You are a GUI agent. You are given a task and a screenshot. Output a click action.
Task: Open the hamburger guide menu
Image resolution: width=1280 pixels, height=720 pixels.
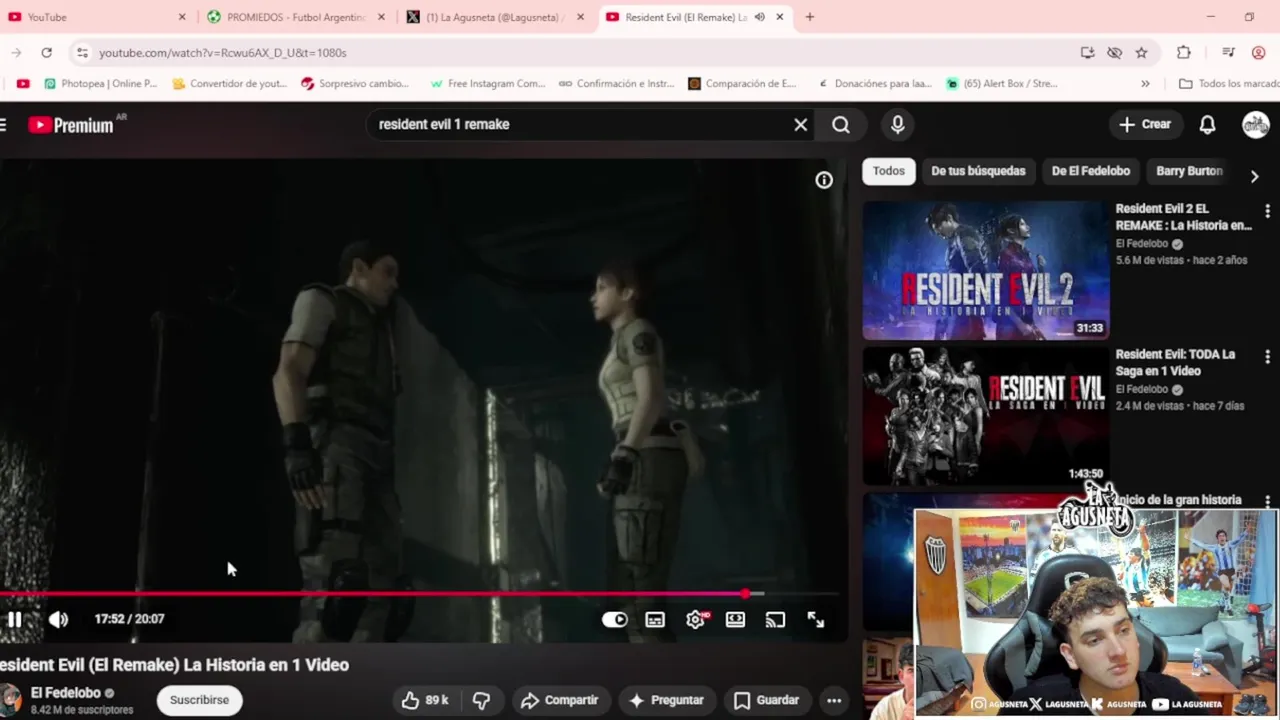click(4, 124)
